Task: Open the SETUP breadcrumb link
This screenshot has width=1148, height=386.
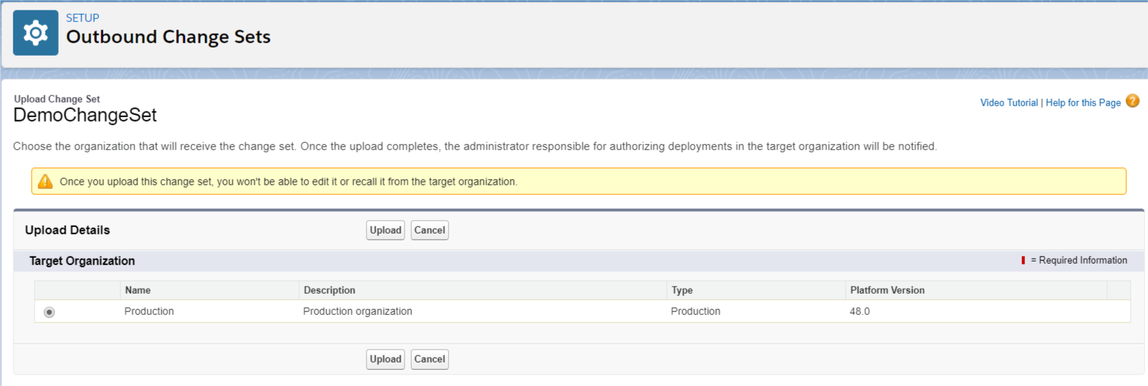Action: pyautogui.click(x=83, y=18)
